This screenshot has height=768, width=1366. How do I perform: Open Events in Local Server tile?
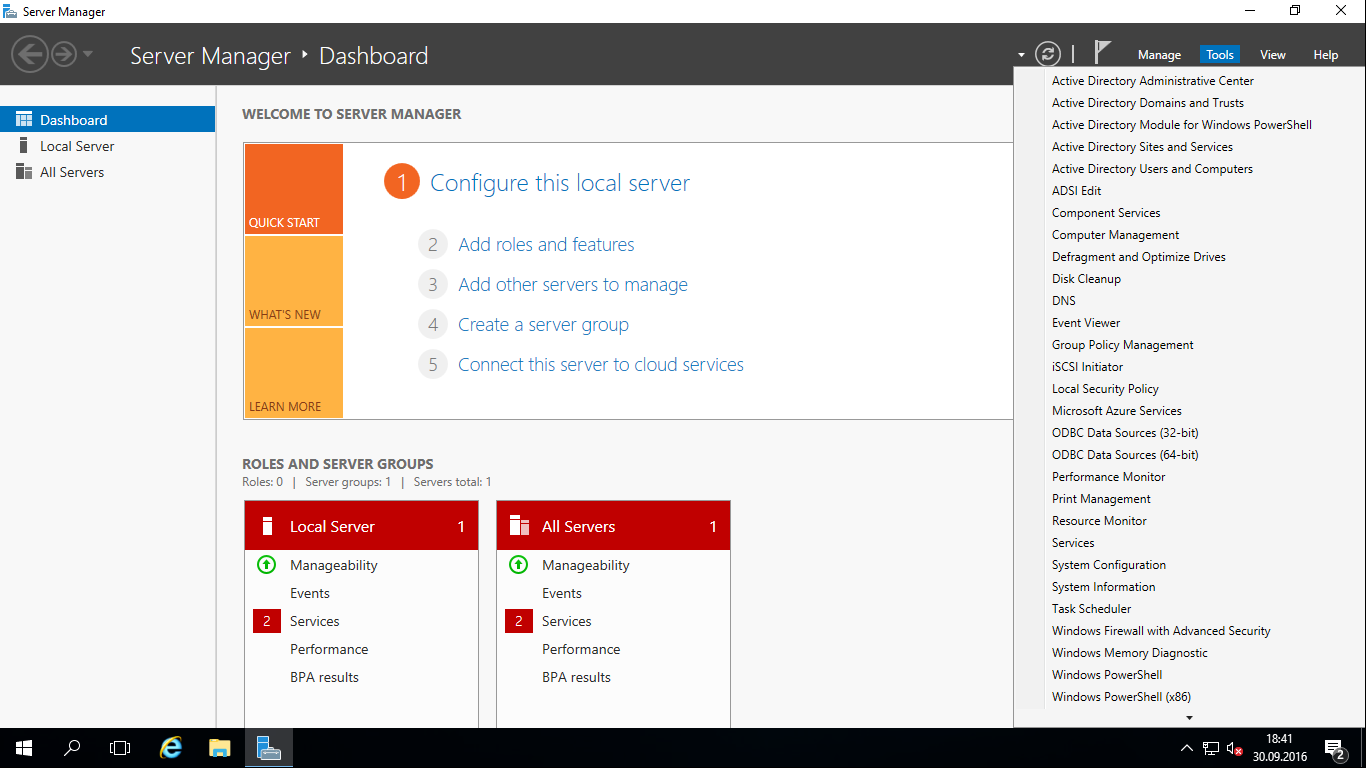[x=310, y=593]
